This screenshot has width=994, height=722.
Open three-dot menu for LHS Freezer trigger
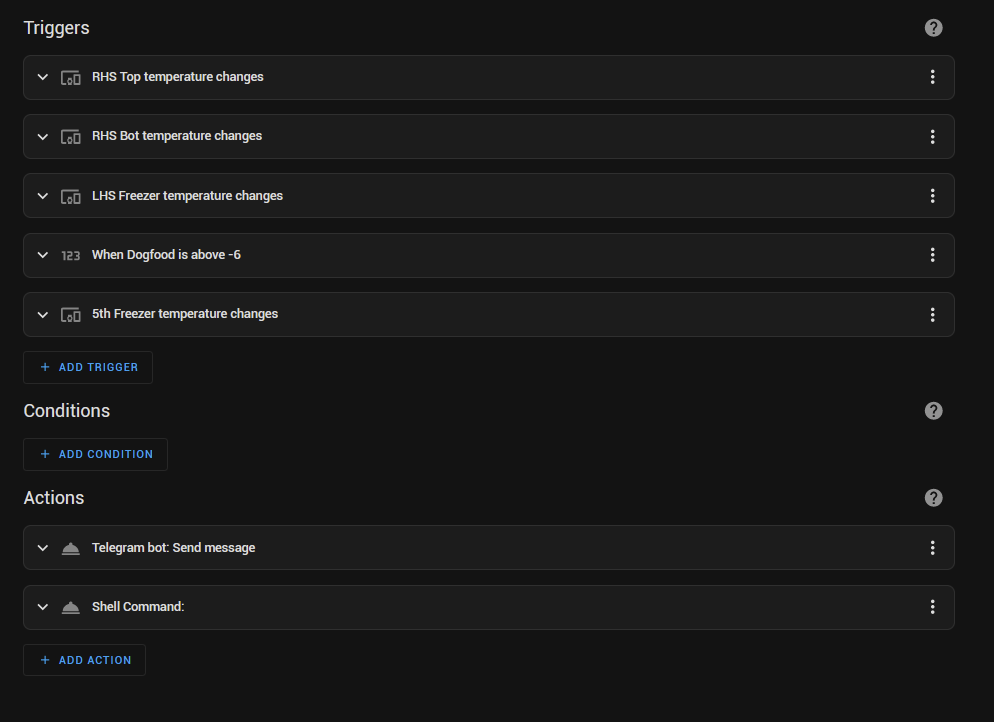932,196
